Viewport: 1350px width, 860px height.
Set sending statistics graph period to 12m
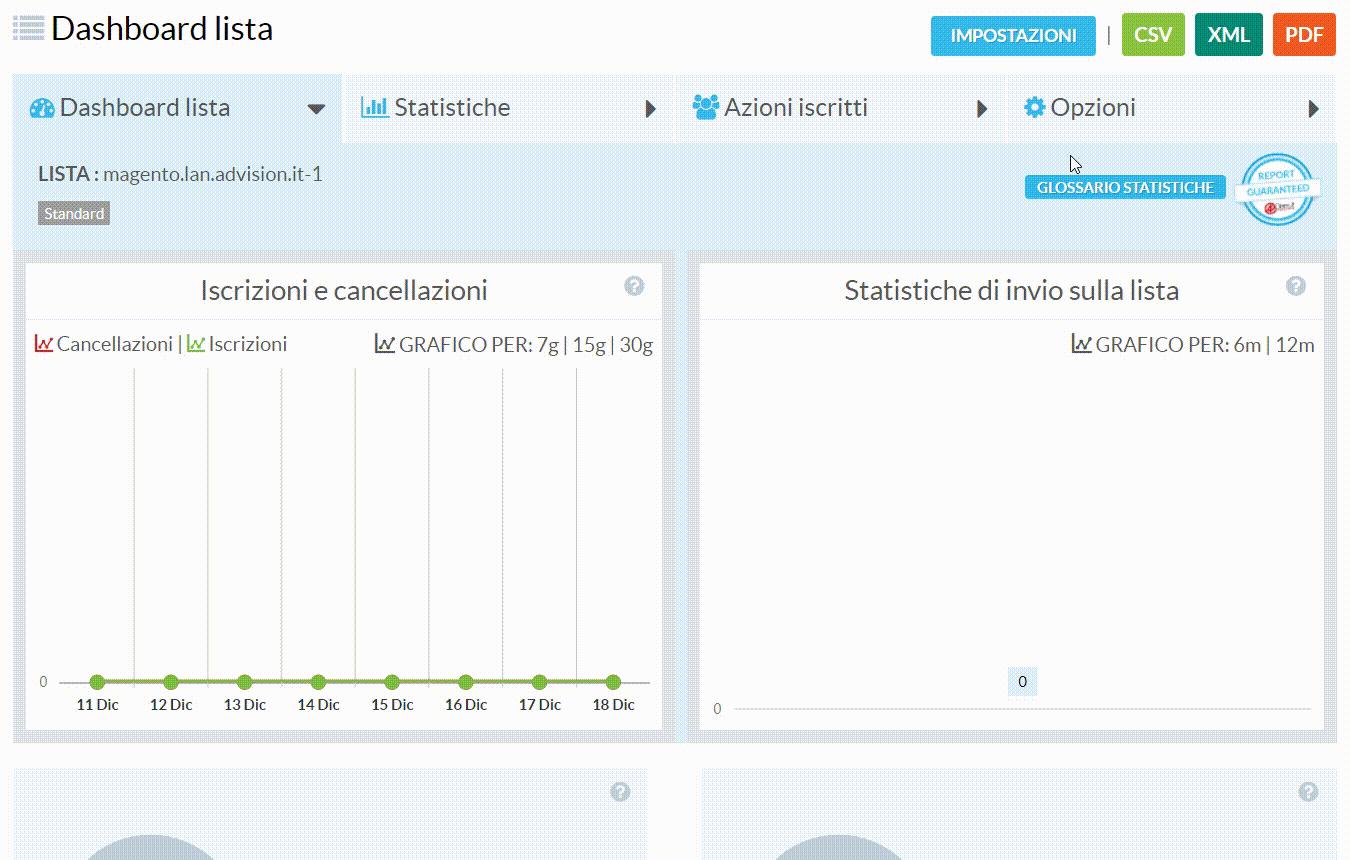coord(1295,345)
